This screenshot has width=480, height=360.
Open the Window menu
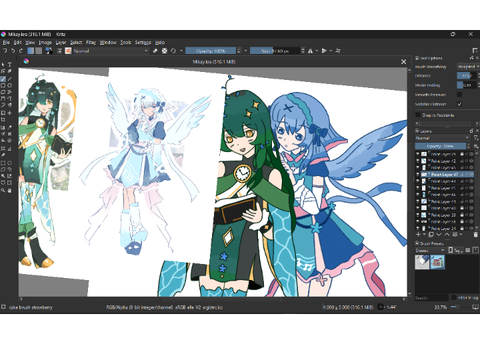tap(108, 42)
